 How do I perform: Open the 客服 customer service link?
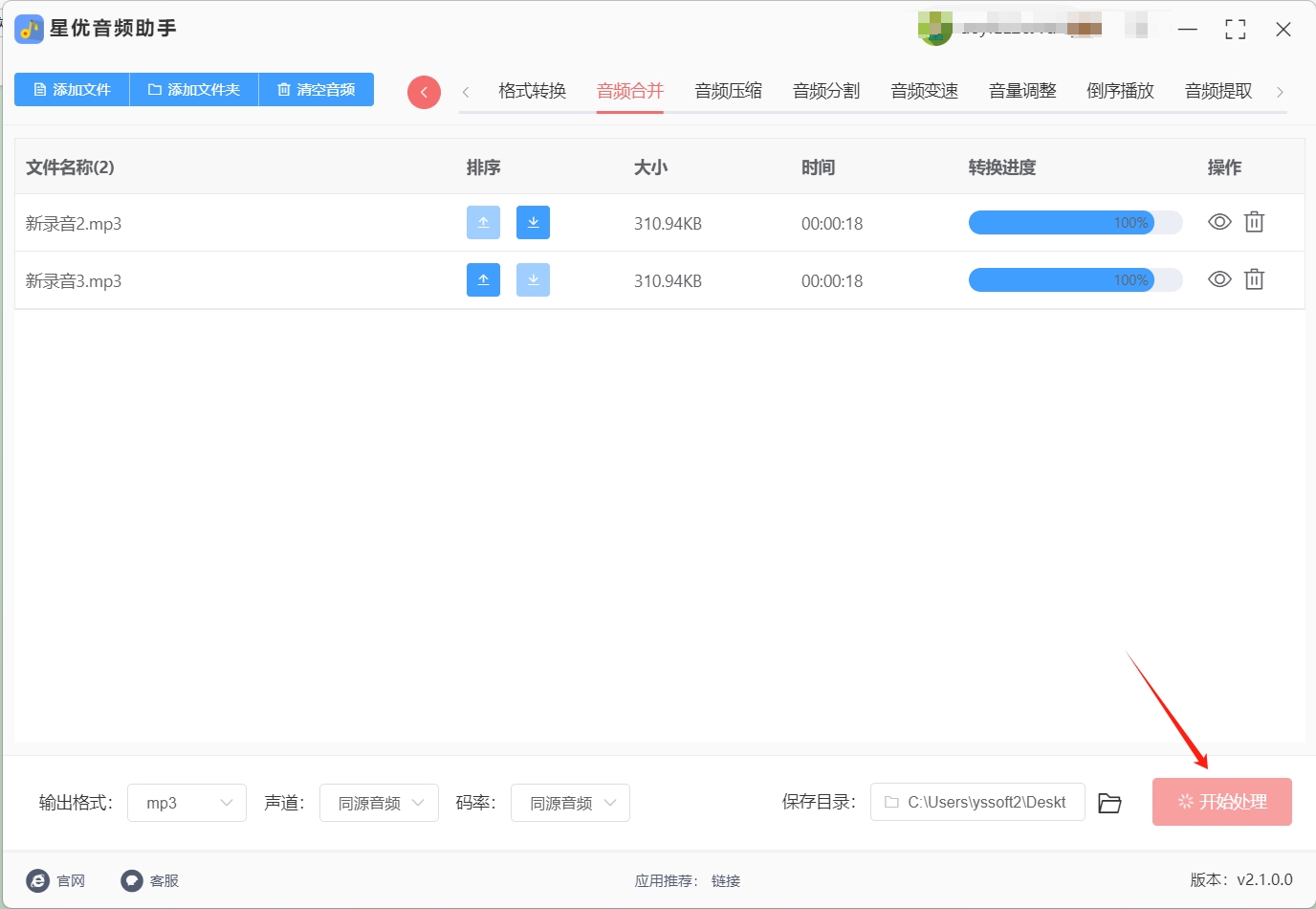click(150, 880)
